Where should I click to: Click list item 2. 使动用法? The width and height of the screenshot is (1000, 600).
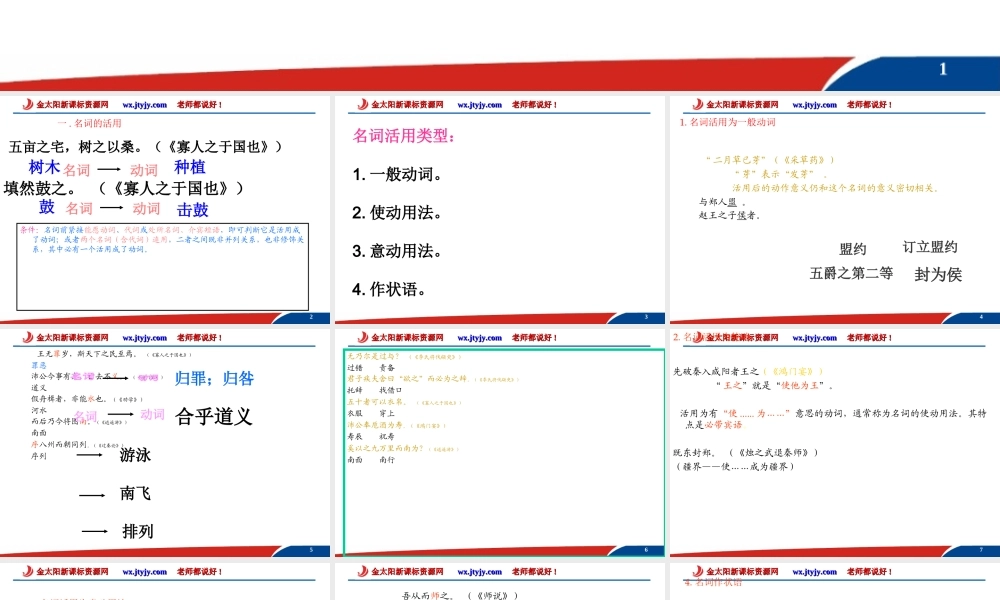[x=397, y=212]
